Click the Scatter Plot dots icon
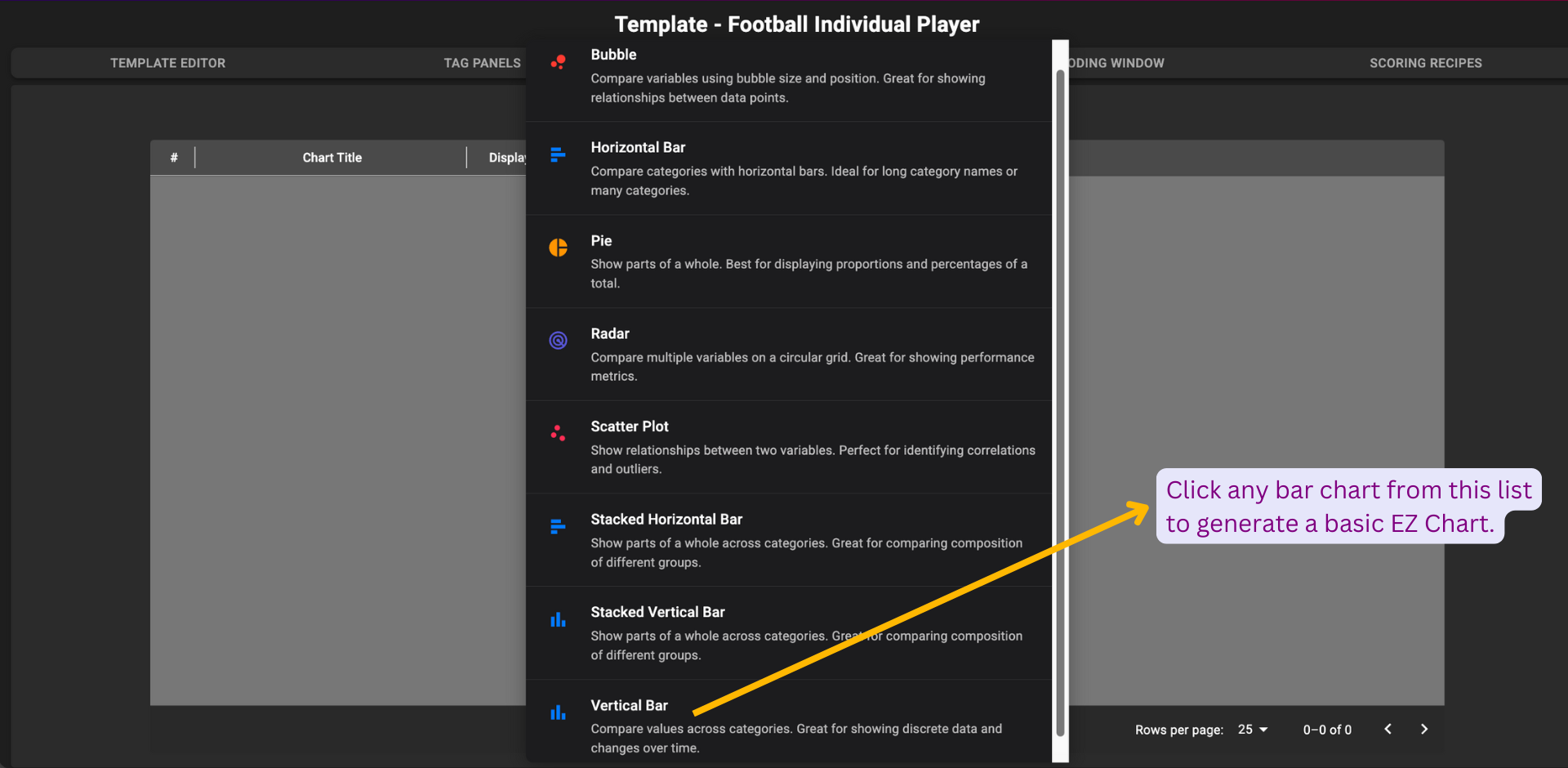The height and width of the screenshot is (768, 1568). coord(558,433)
